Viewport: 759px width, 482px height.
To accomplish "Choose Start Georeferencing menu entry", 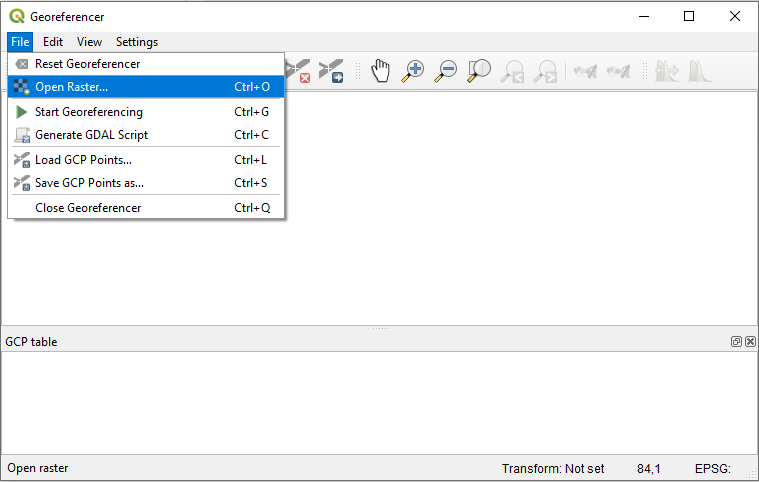I will coord(146,112).
